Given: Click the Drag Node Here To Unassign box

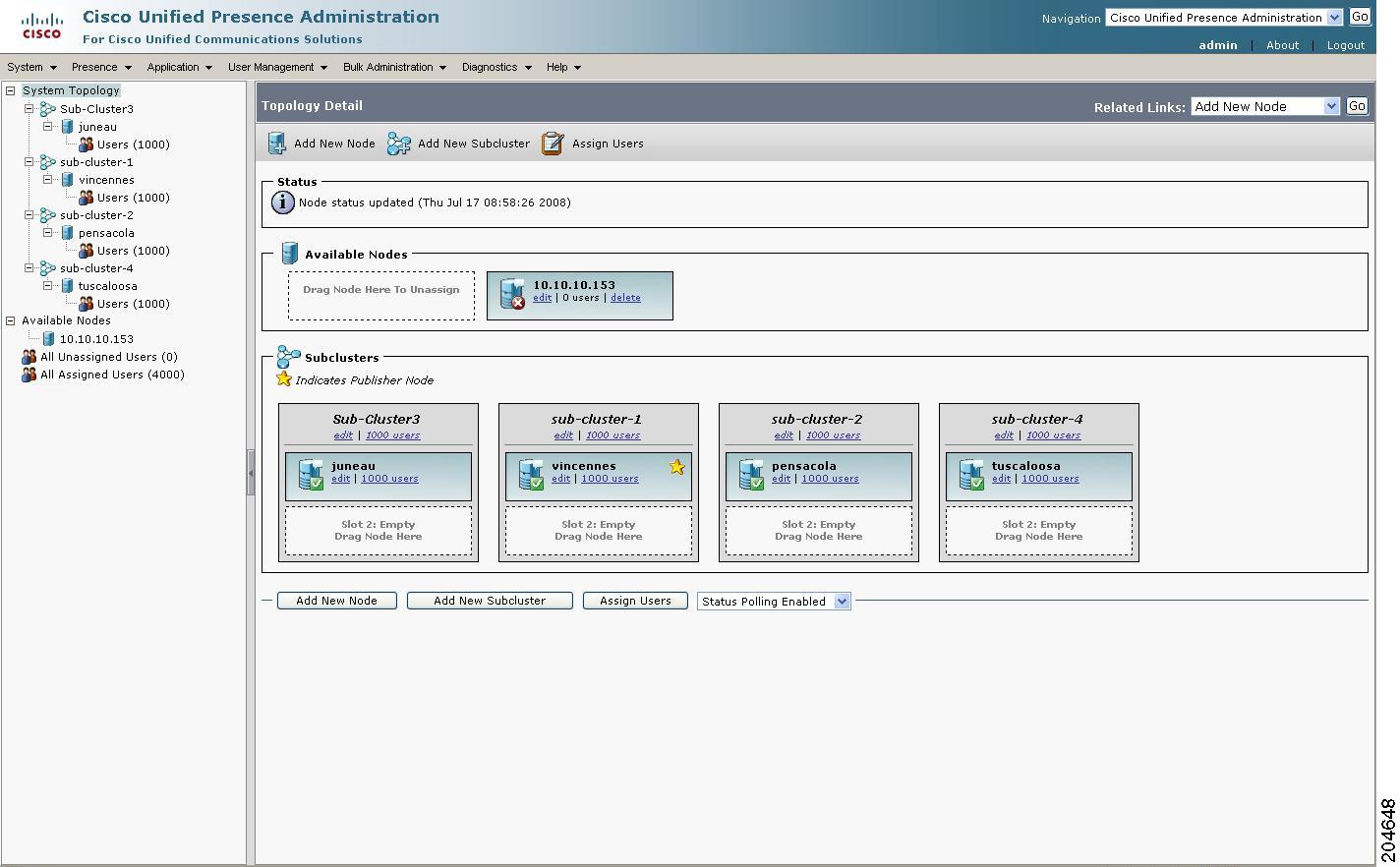Looking at the screenshot, I should pyautogui.click(x=381, y=296).
